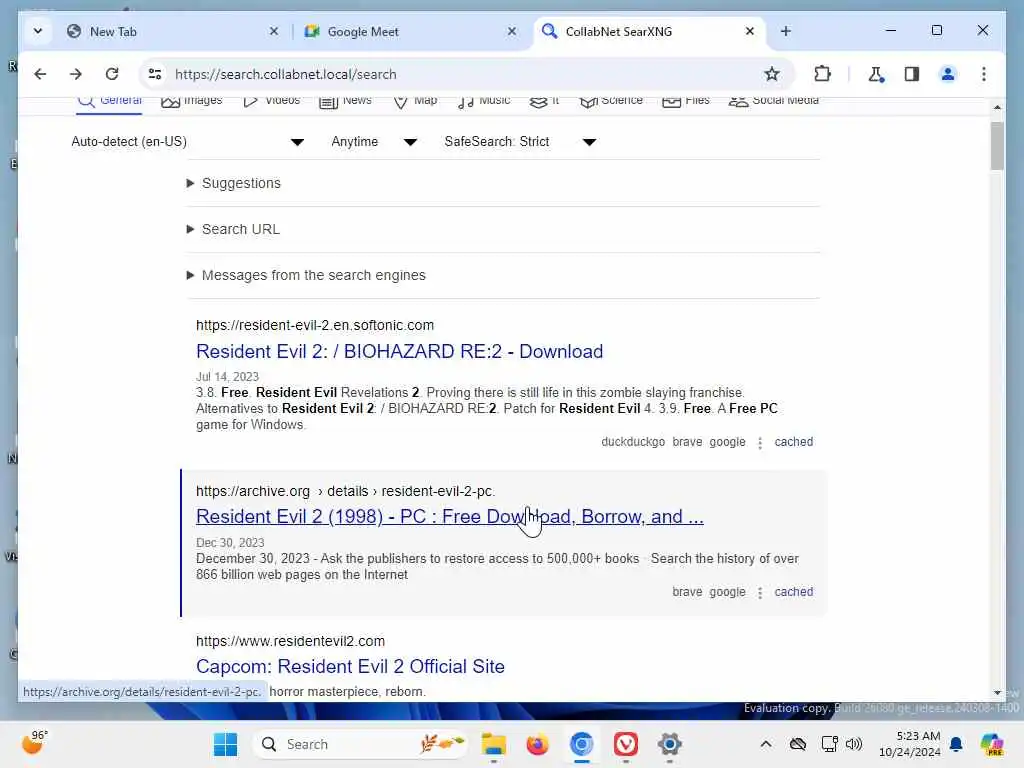Show hidden system tray icons
Screen dimensions: 1024x768
coord(766,744)
